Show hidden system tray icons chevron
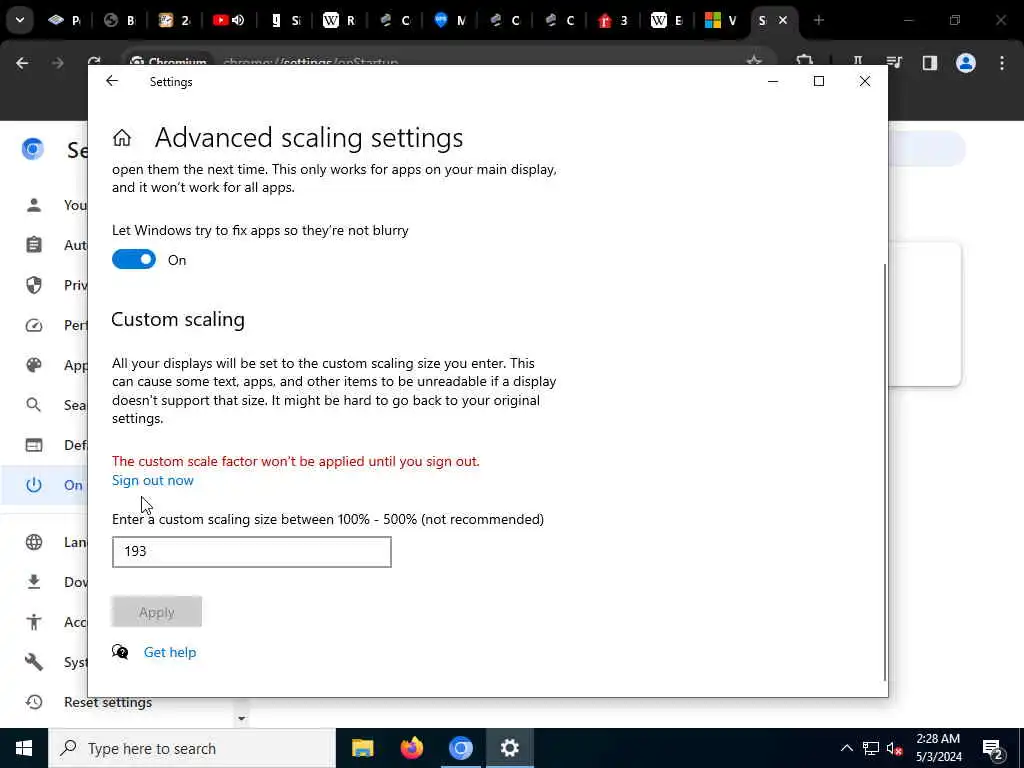 pyautogui.click(x=846, y=748)
